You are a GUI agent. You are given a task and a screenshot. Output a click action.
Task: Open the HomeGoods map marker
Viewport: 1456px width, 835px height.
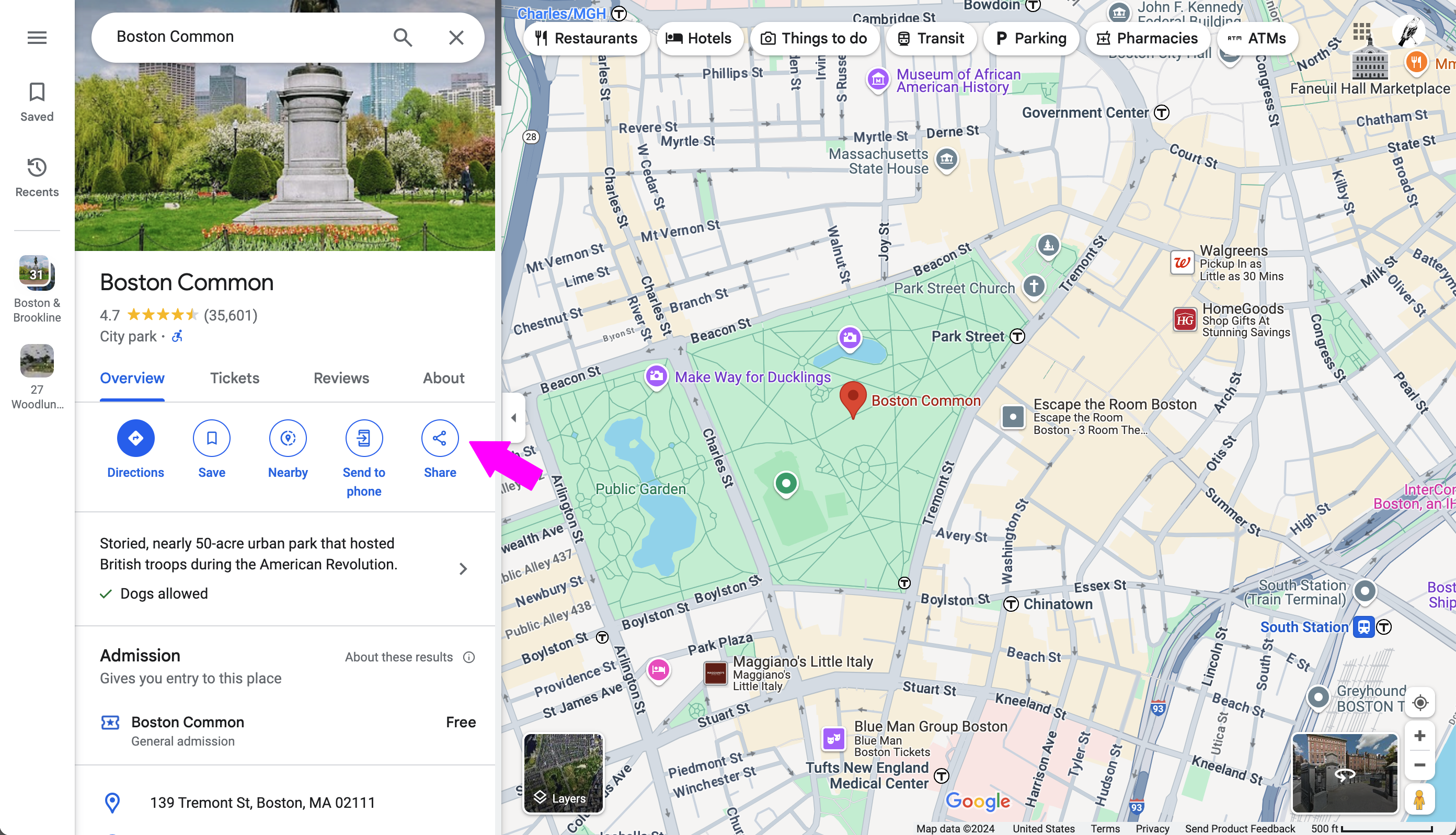click(1185, 320)
